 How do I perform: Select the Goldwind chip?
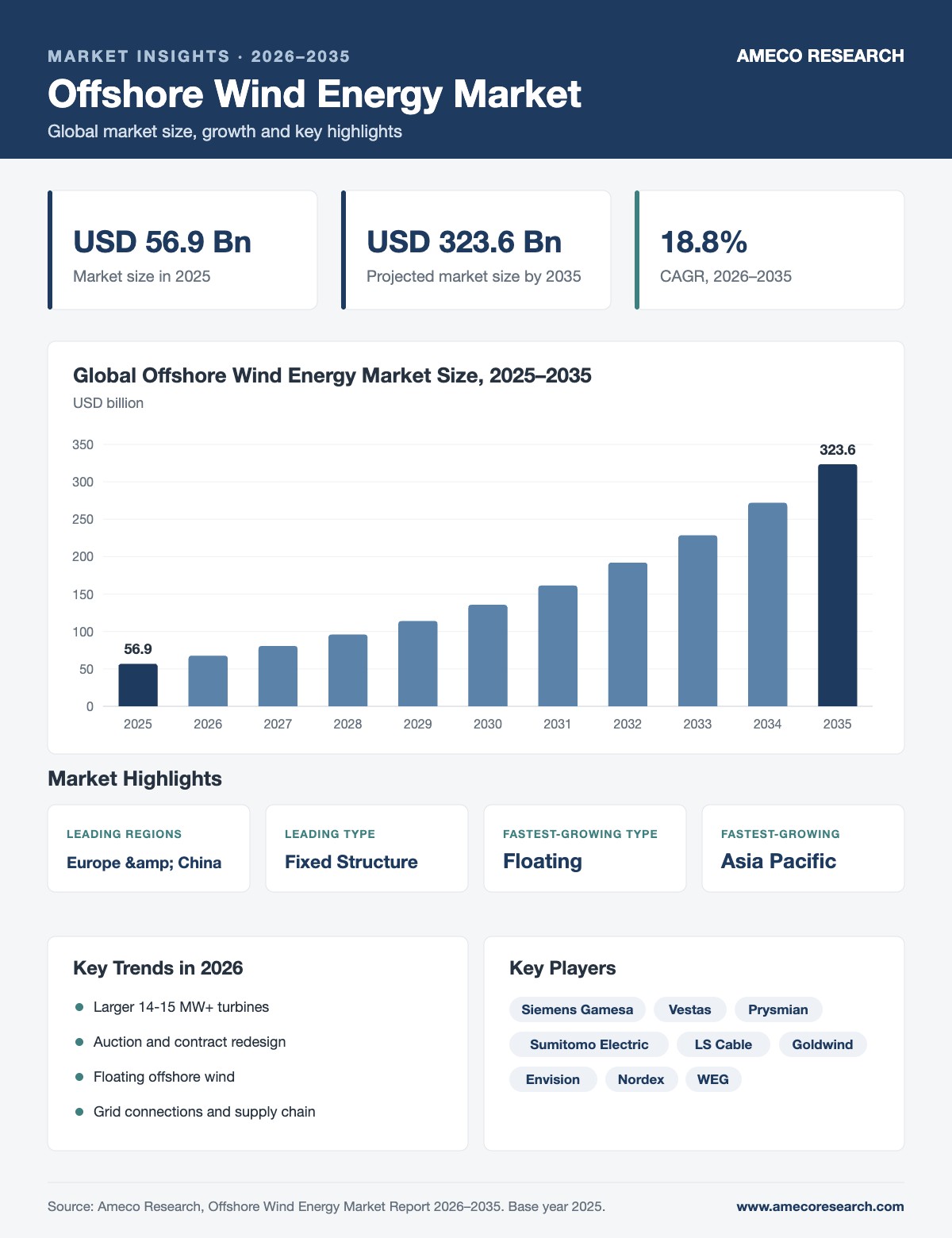coord(823,1044)
